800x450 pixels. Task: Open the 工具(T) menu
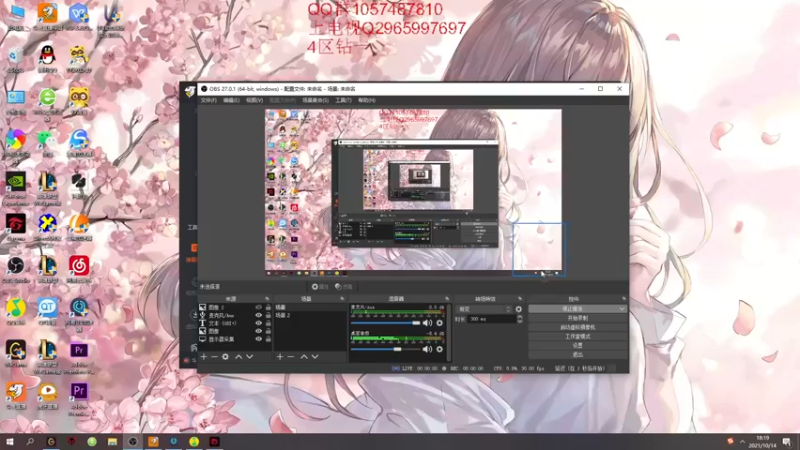click(343, 101)
